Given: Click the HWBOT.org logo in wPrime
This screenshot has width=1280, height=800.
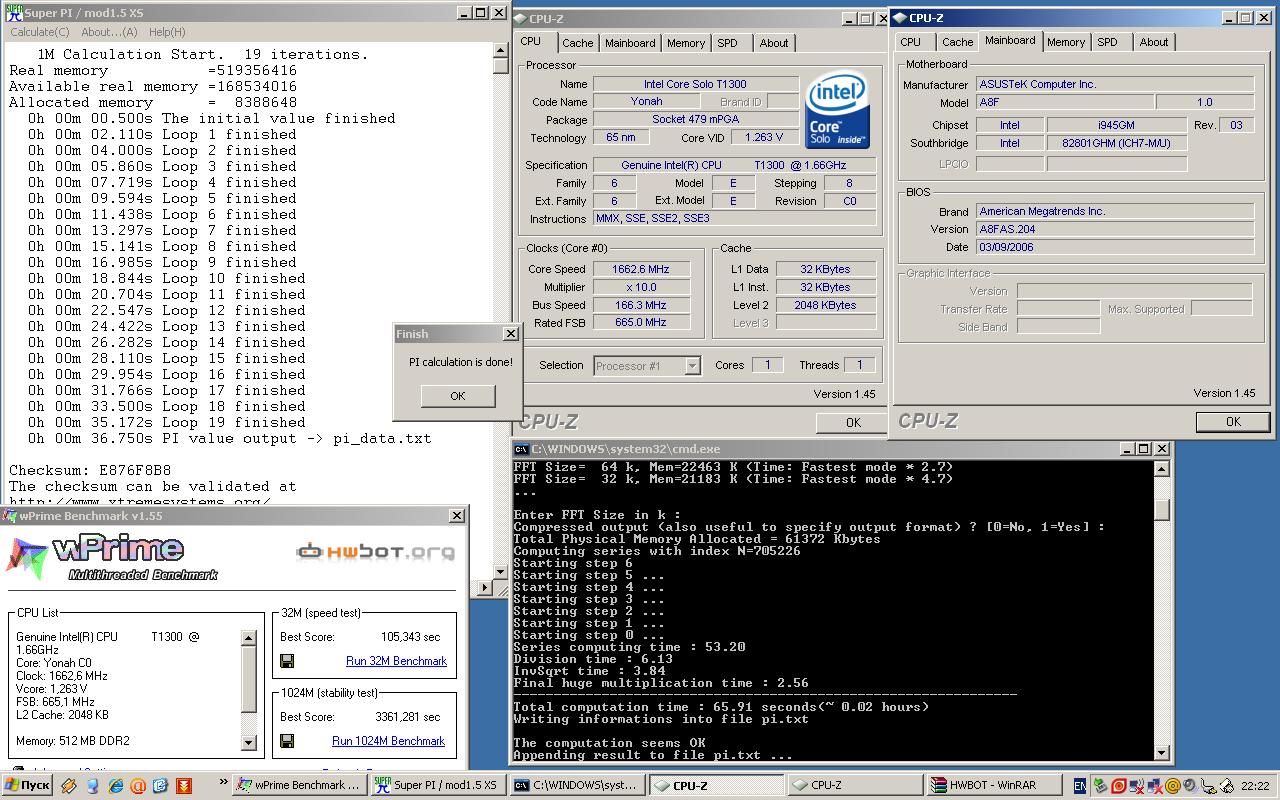Looking at the screenshot, I should 375,551.
